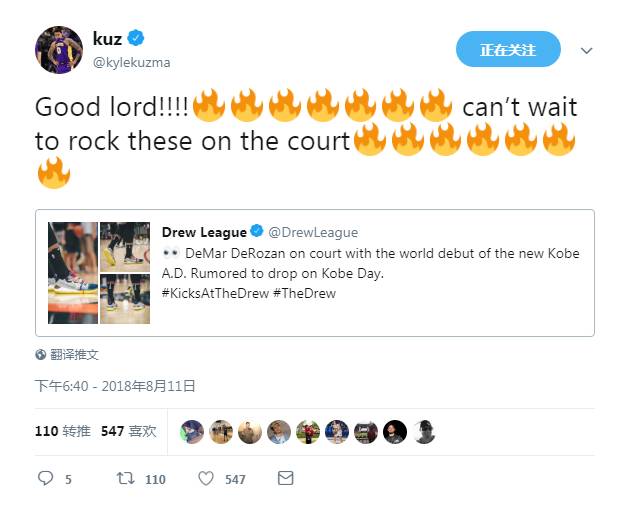This screenshot has width=633, height=515.
Task: Toggle the blue following button (正在关注)
Action: pyautogui.click(x=508, y=49)
